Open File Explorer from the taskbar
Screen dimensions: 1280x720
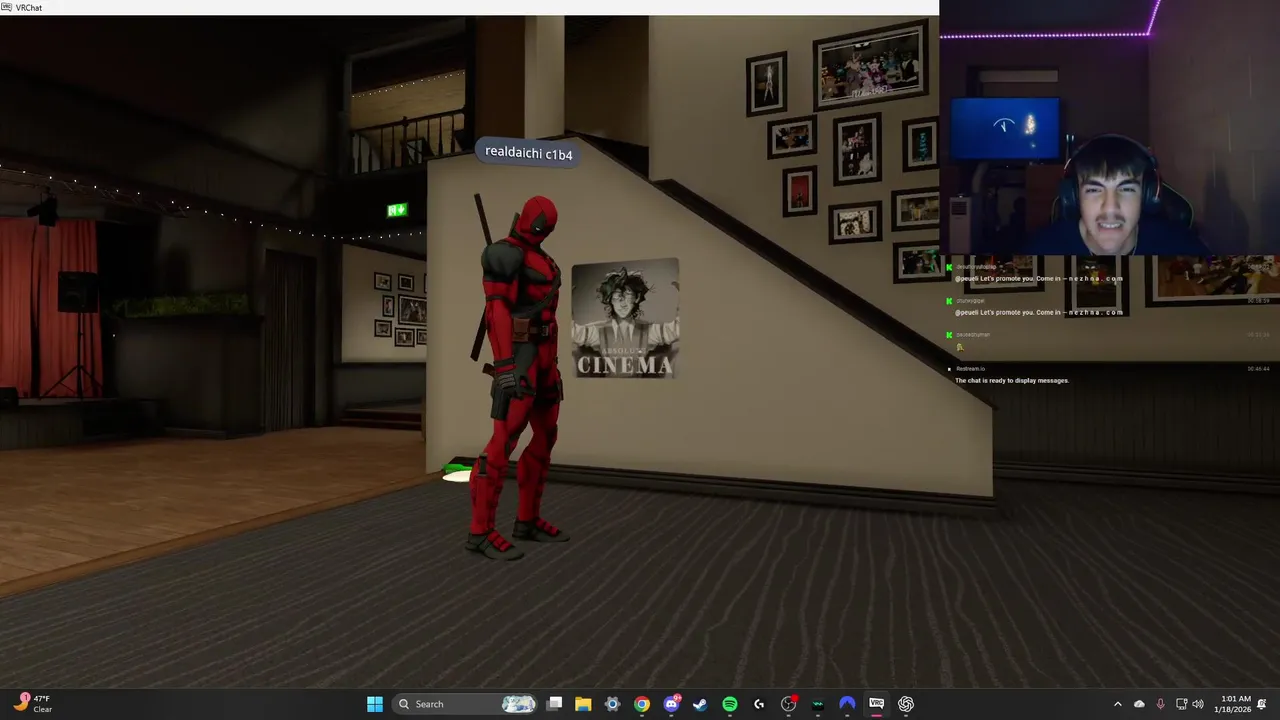point(583,704)
